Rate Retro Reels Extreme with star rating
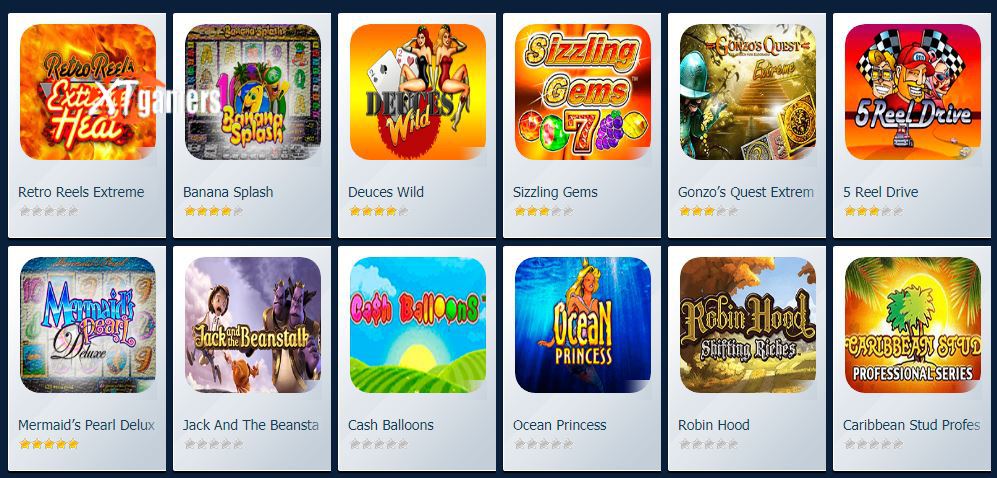The height and width of the screenshot is (478, 997). [48, 211]
